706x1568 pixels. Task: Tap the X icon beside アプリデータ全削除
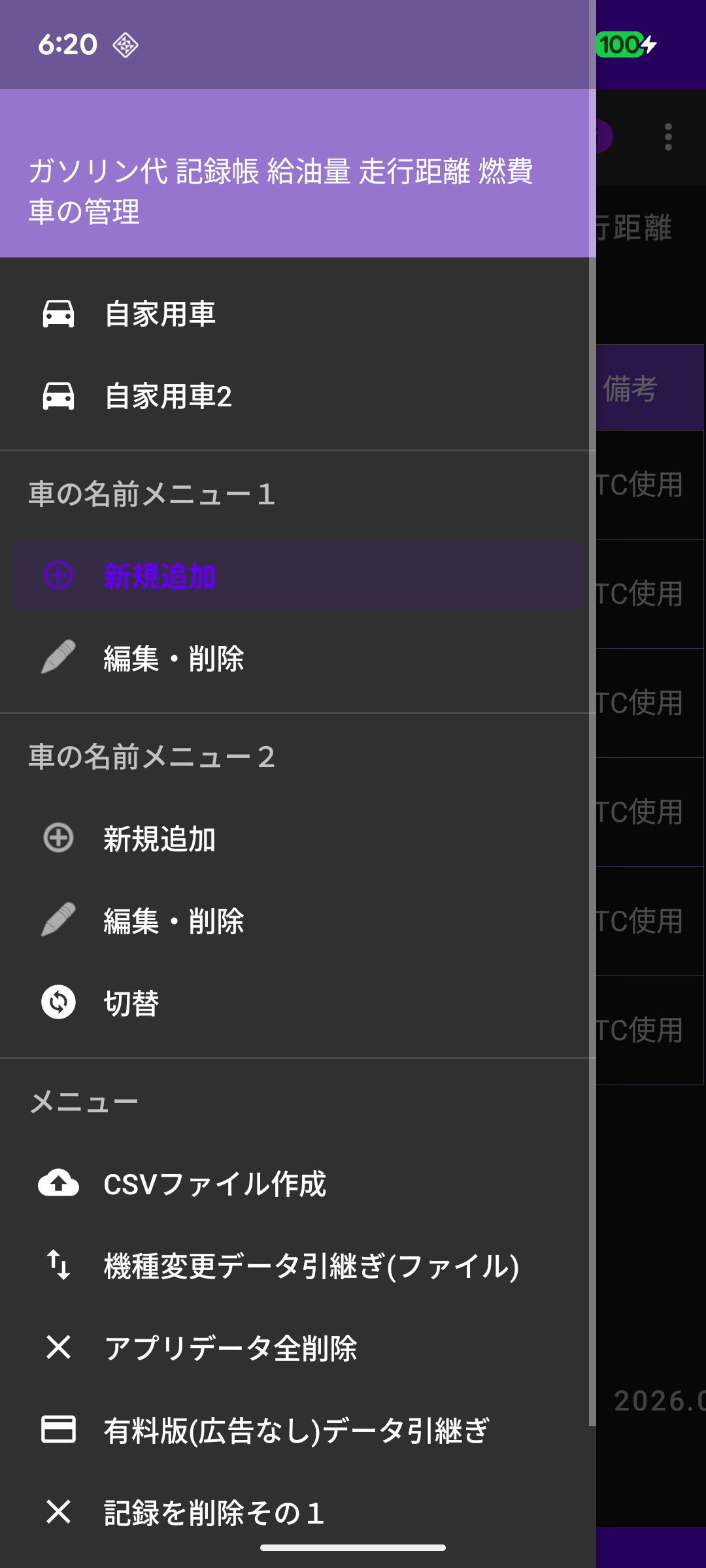58,1347
